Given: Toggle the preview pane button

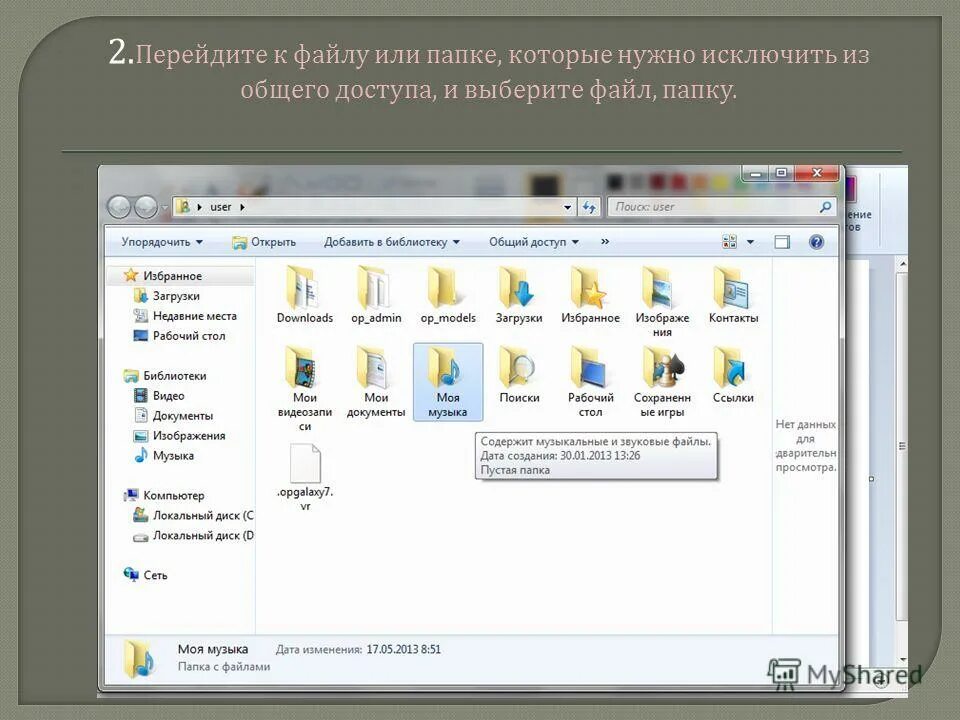Looking at the screenshot, I should [x=780, y=241].
